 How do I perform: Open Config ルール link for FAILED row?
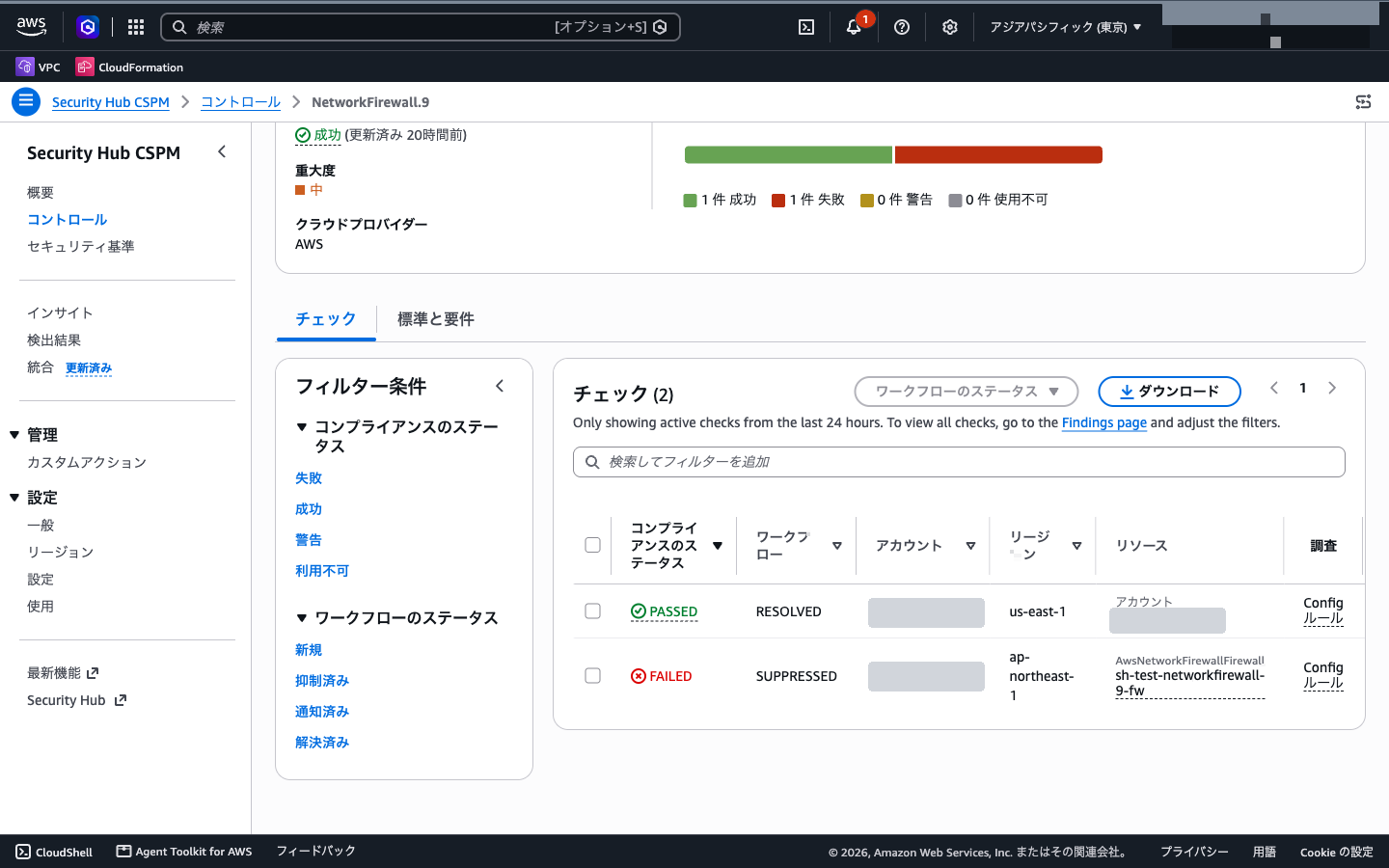(1323, 675)
